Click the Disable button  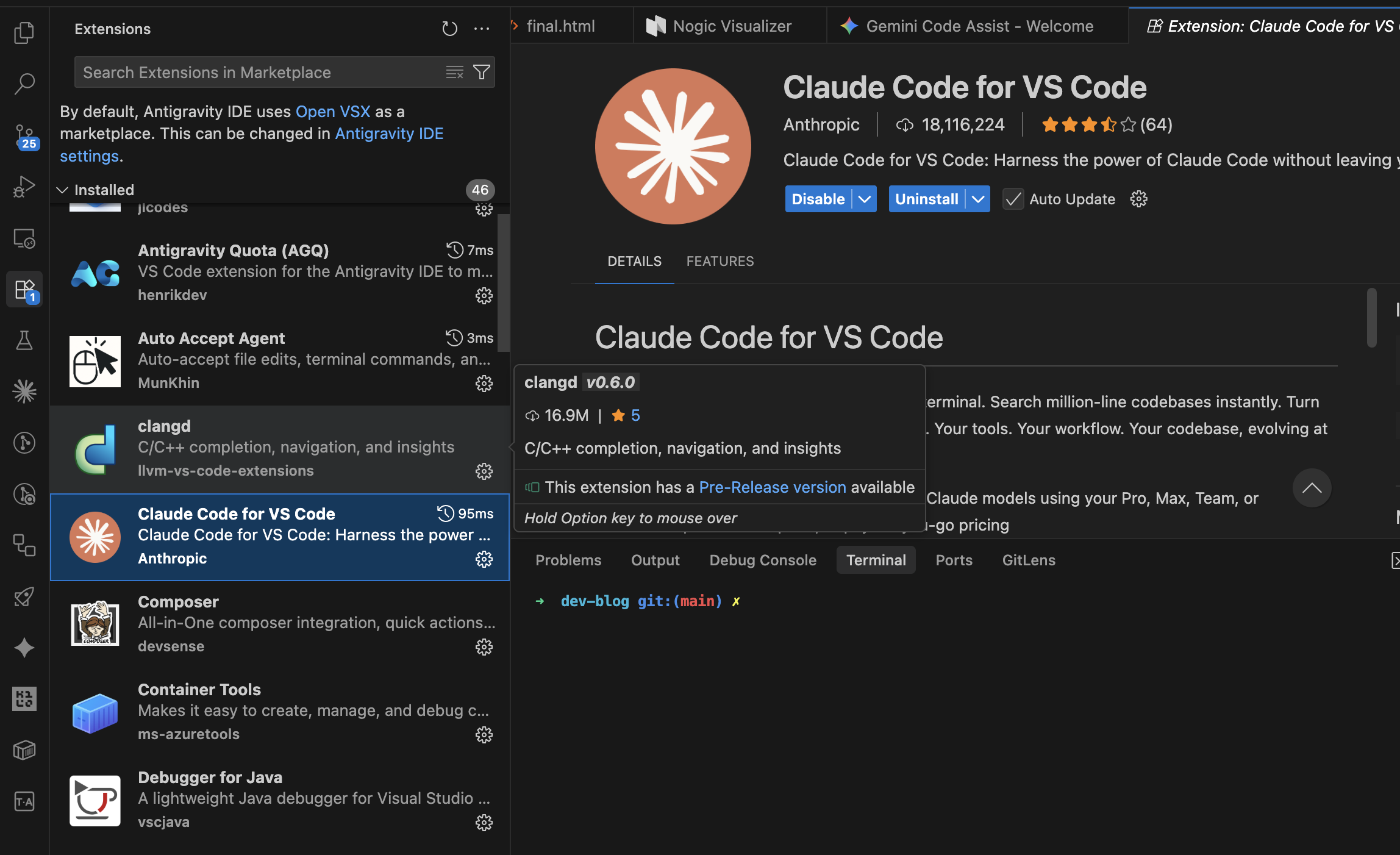pos(818,199)
